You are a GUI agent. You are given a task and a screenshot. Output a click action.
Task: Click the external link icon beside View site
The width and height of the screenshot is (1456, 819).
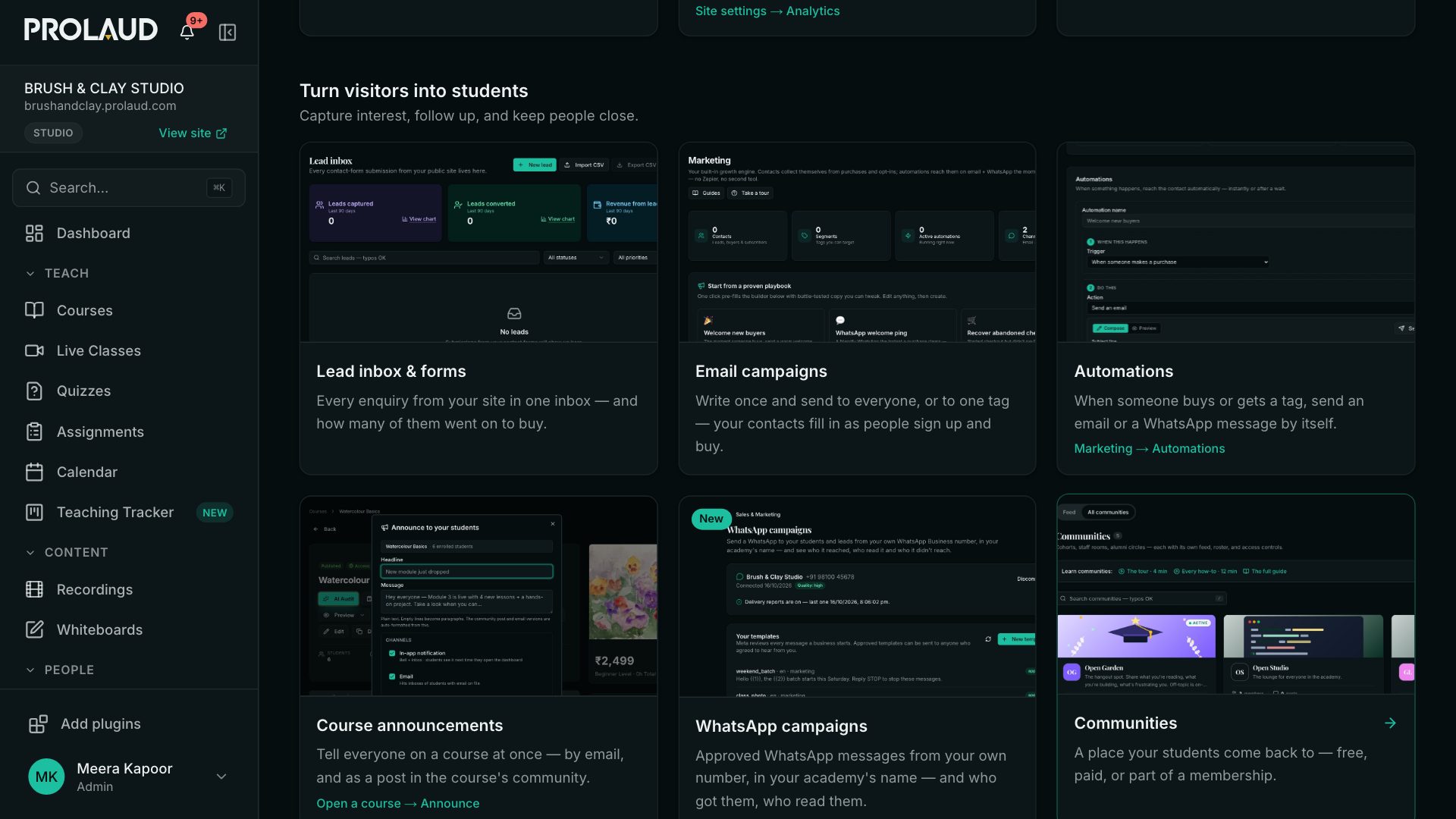coord(221,133)
